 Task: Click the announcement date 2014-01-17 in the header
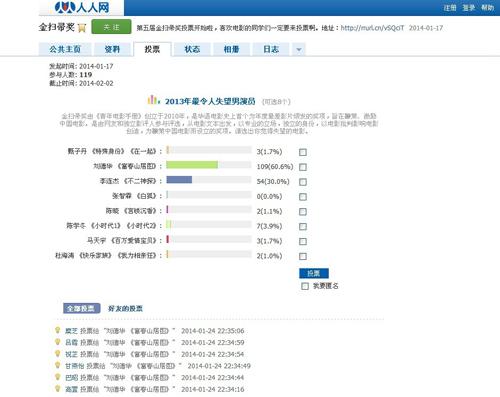tap(426, 28)
